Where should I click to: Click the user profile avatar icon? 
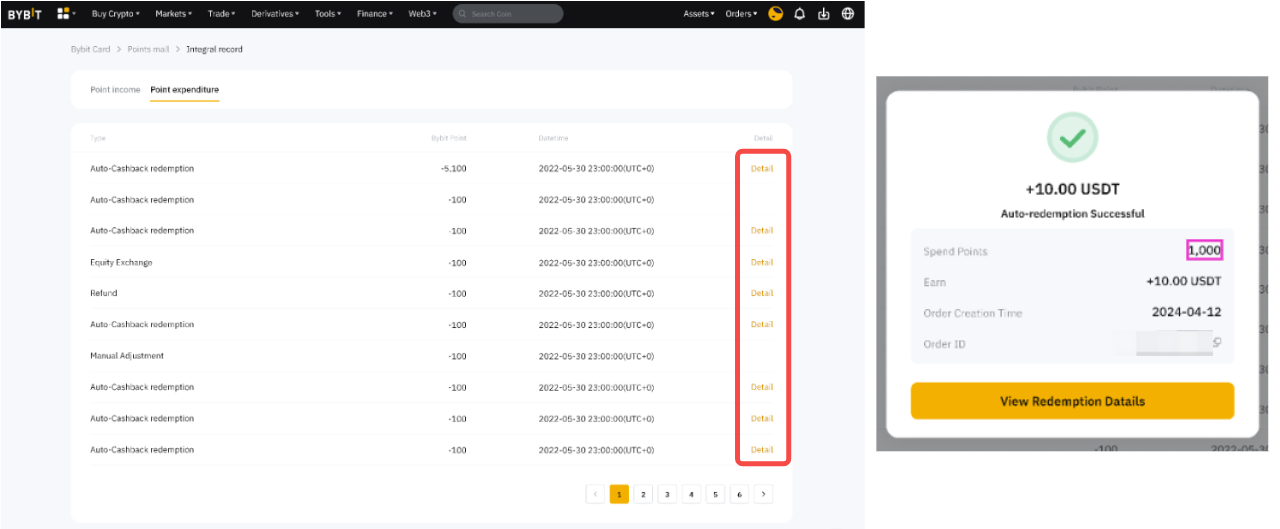(x=775, y=14)
